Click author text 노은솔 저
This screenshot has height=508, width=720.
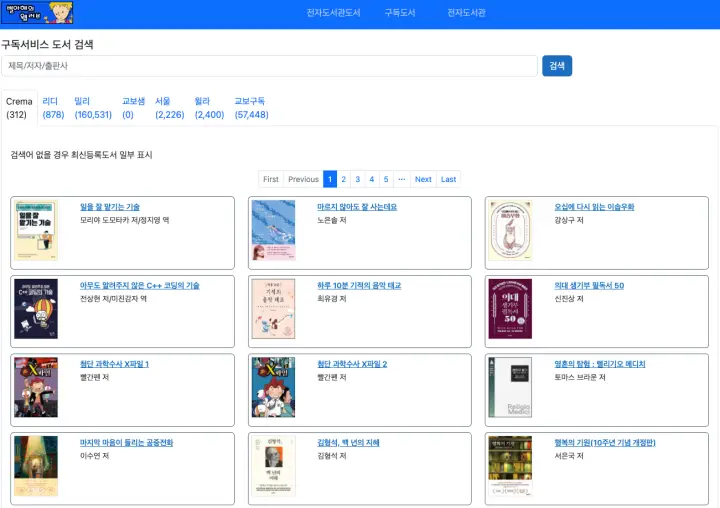[x=332, y=220]
